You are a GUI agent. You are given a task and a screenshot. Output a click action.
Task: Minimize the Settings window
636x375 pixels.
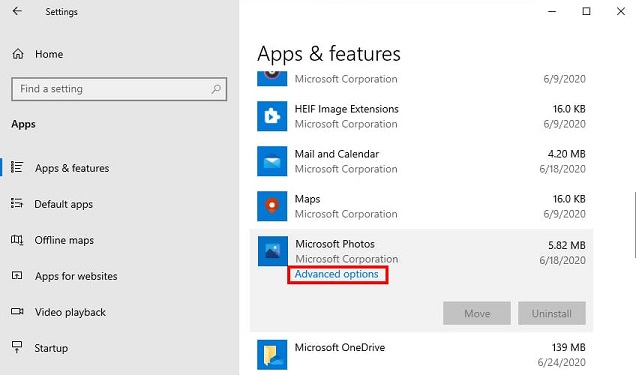point(552,11)
